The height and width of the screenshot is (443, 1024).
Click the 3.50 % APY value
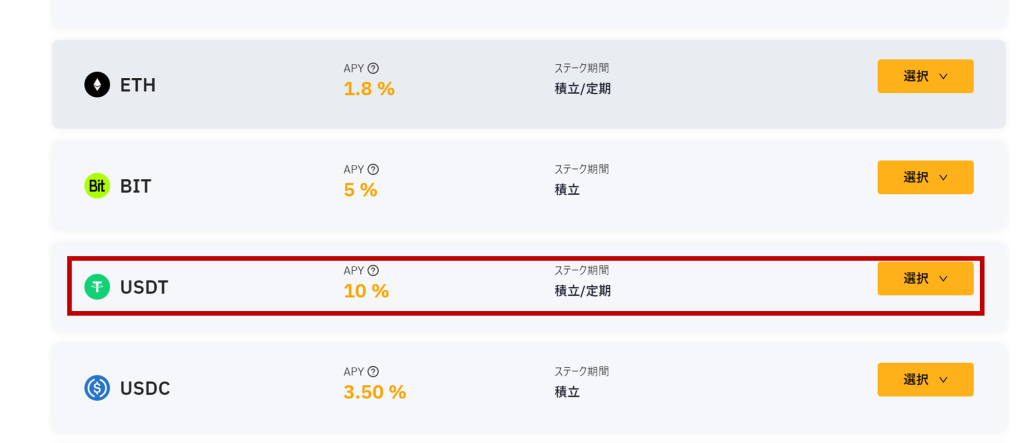(x=375, y=392)
